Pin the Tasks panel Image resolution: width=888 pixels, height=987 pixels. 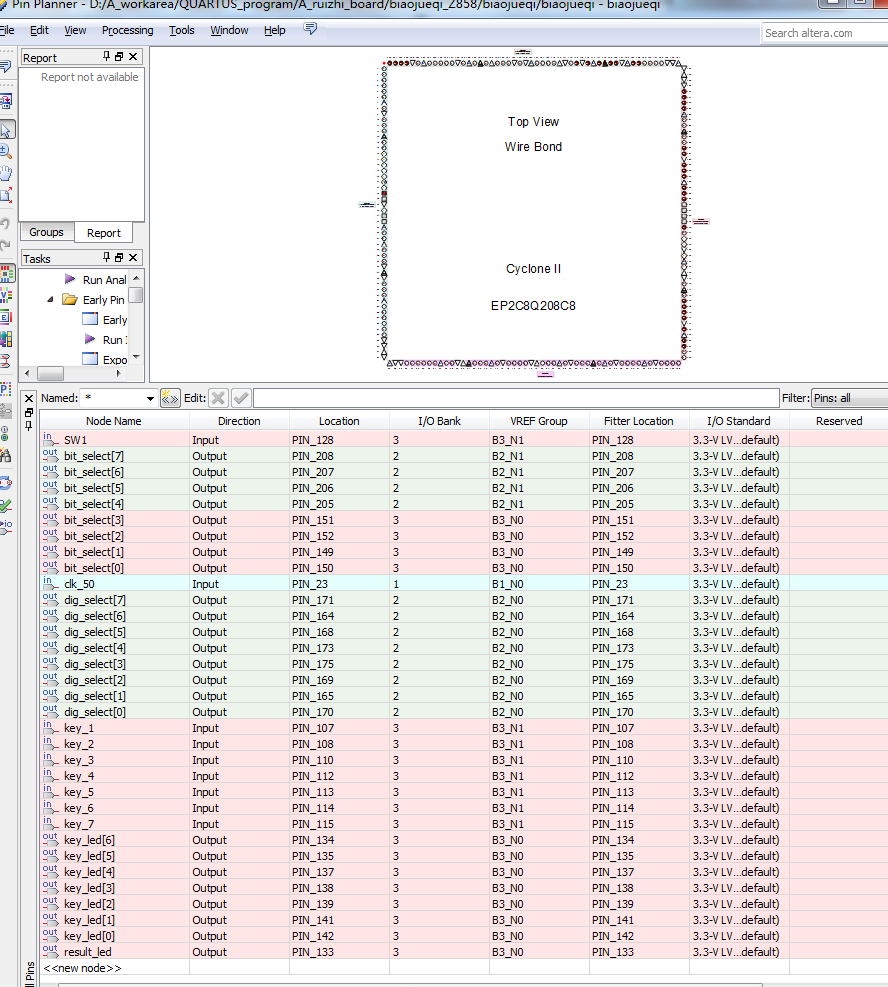[106, 257]
